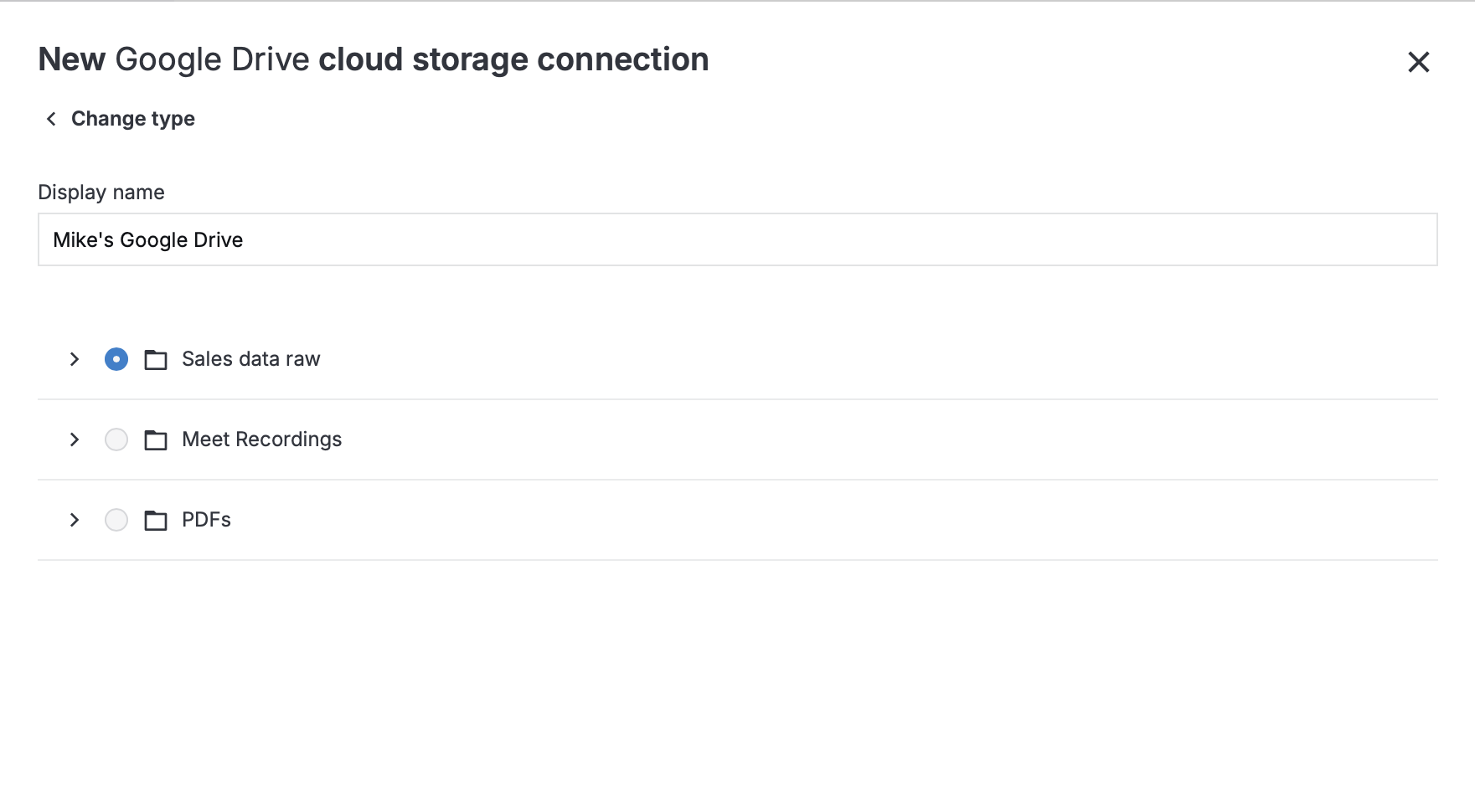Viewport: 1475px width, 812px height.
Task: Go back via the Change type link
Action: [133, 119]
